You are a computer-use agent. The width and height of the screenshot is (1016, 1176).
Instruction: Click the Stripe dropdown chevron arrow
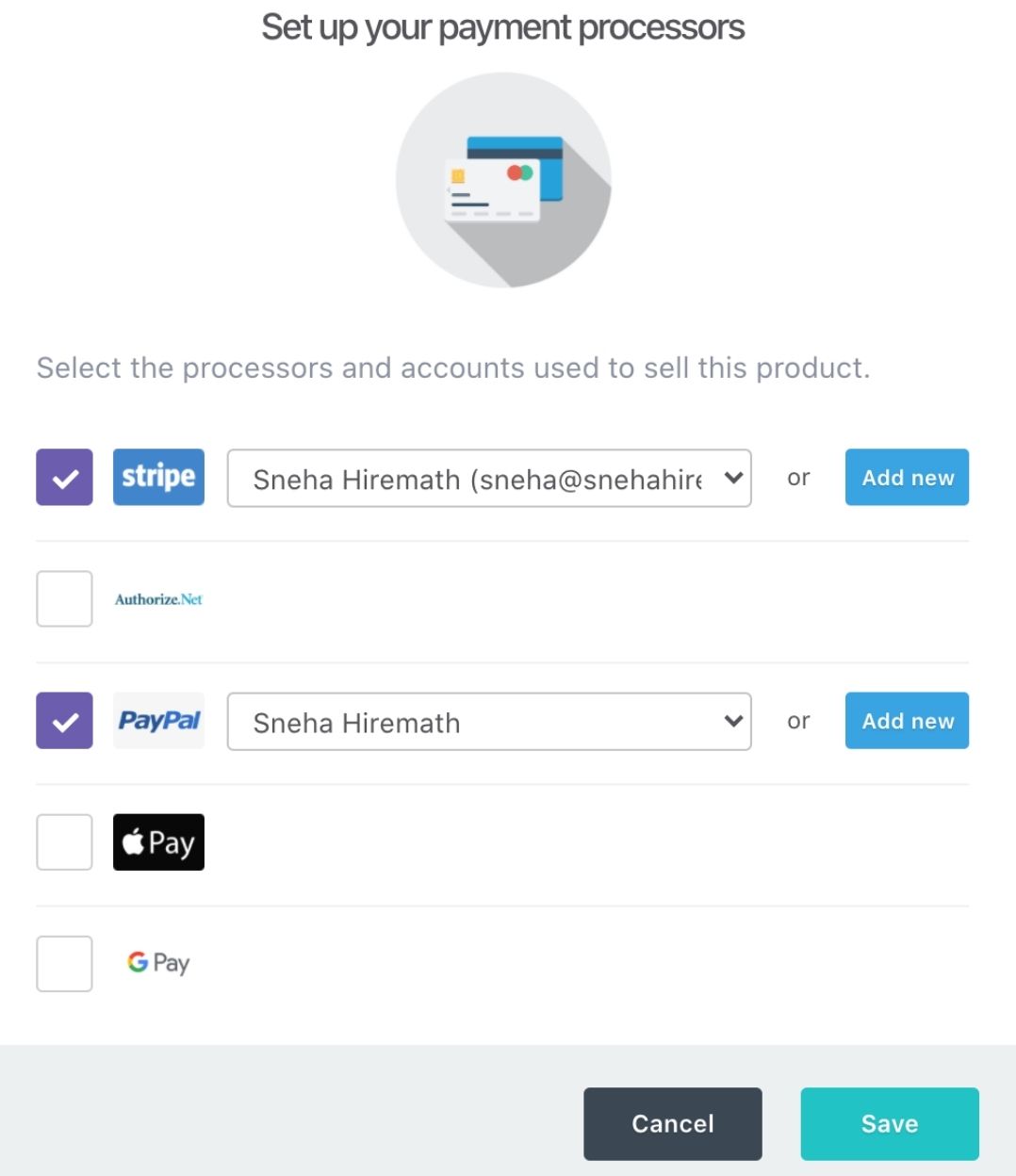coord(733,478)
